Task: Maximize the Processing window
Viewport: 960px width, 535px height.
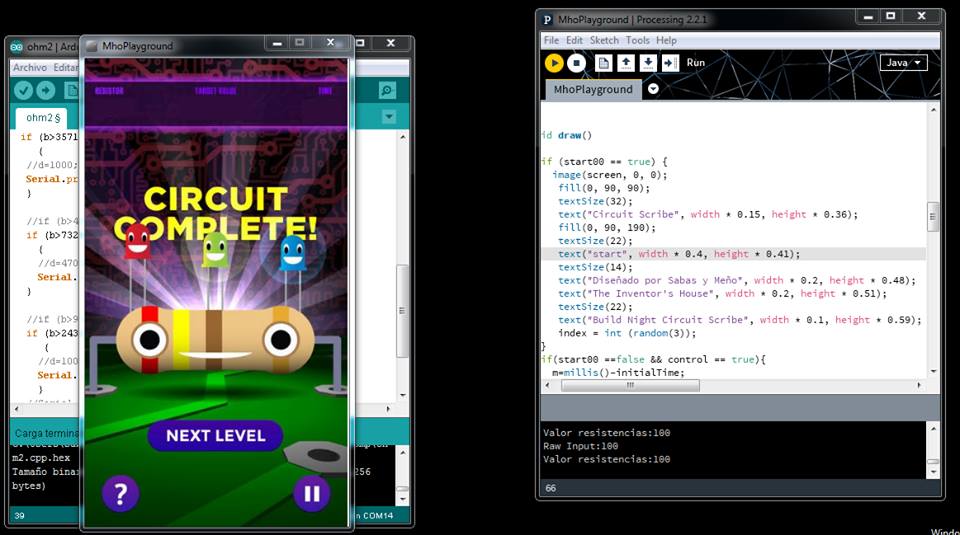Action: click(891, 17)
